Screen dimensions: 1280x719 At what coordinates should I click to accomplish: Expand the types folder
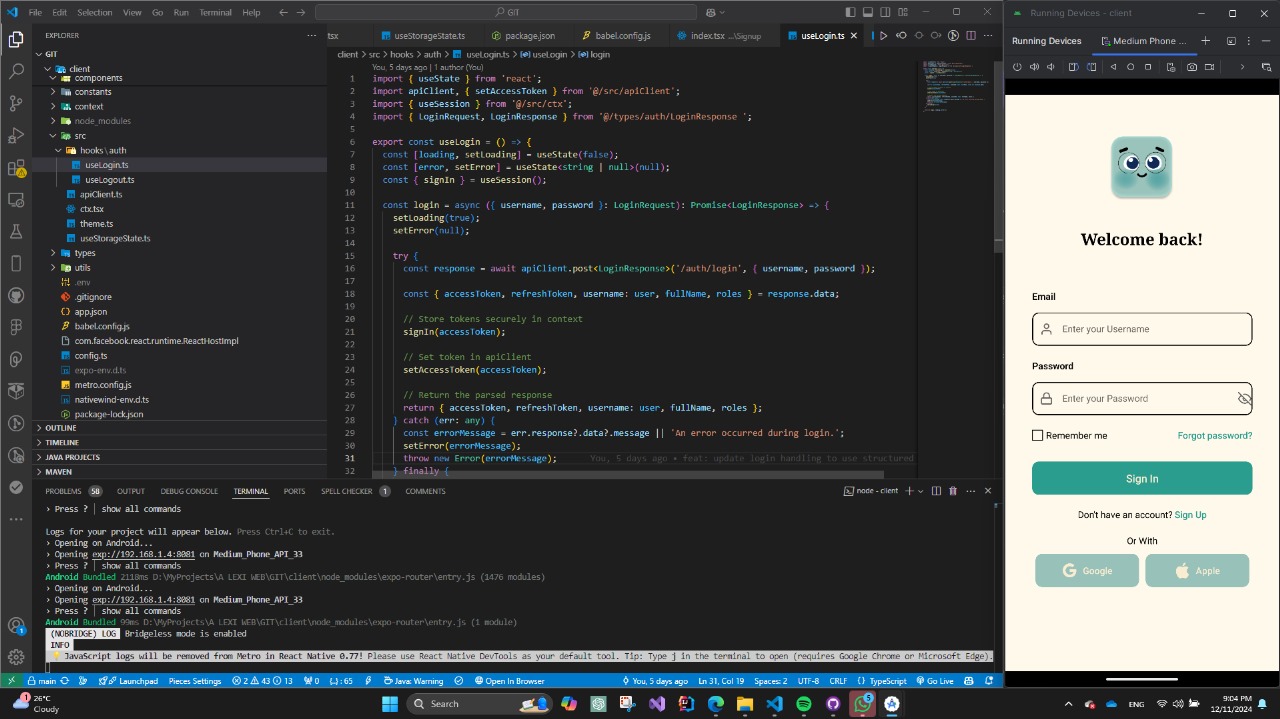click(x=84, y=253)
